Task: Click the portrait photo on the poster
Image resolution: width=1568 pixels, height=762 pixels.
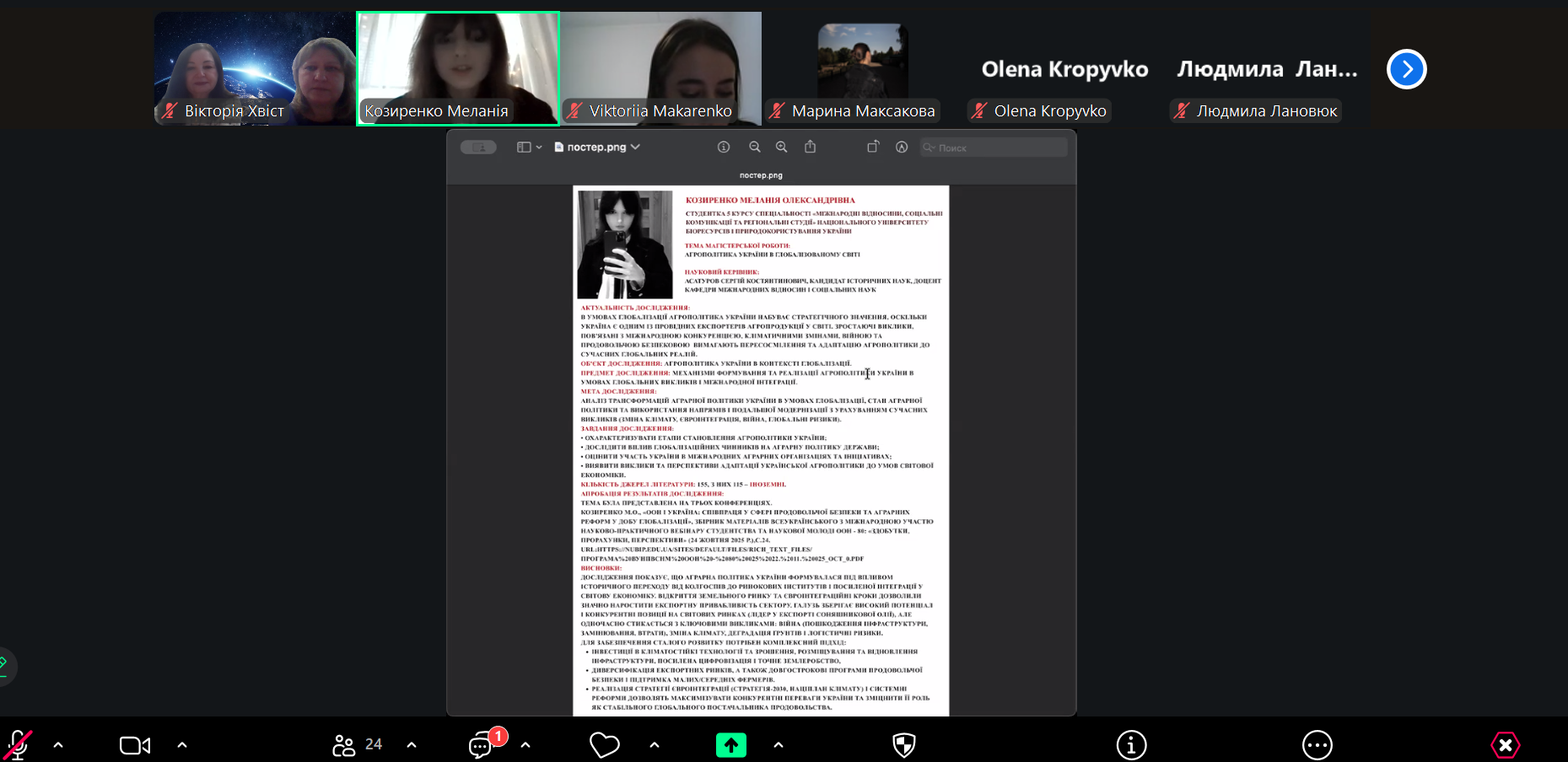Action: [625, 244]
